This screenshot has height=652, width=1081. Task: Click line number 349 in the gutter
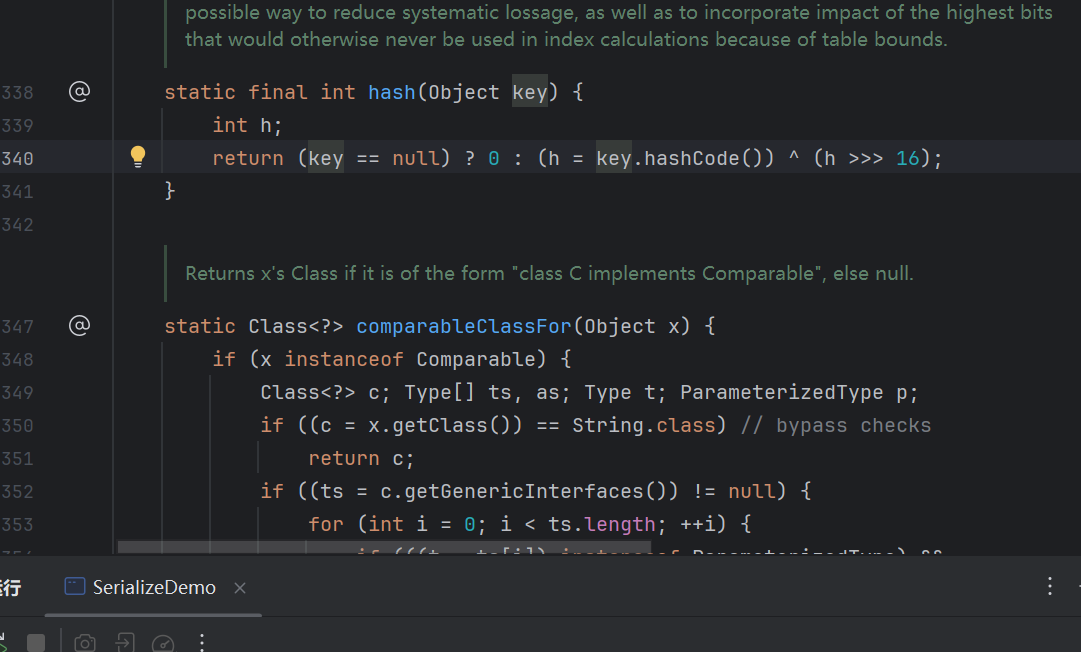click(17, 392)
